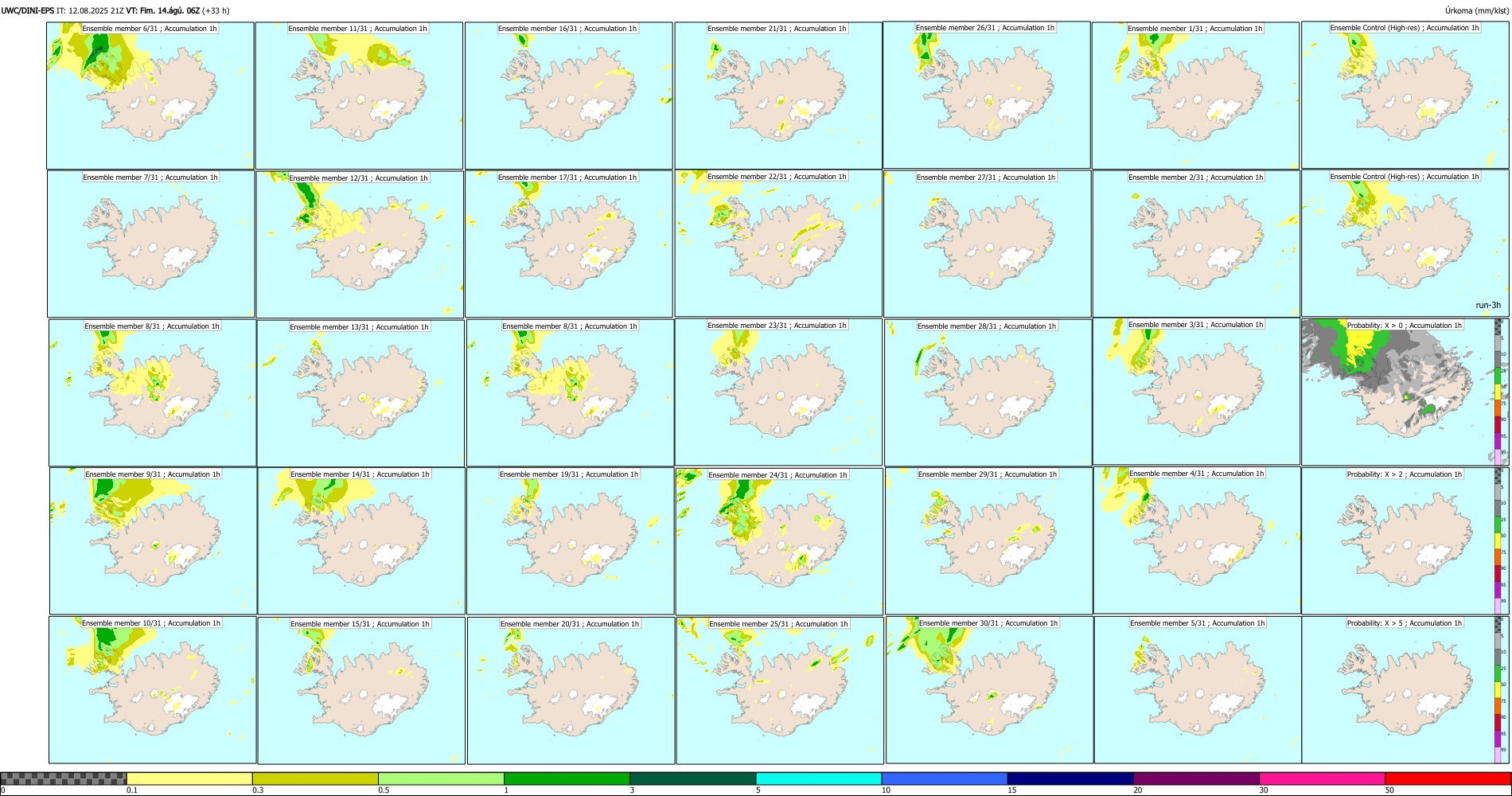Viewport: 1512px width, 796px height.
Task: Click the light green 0.5–1 legend swatch
Action: (x=441, y=778)
